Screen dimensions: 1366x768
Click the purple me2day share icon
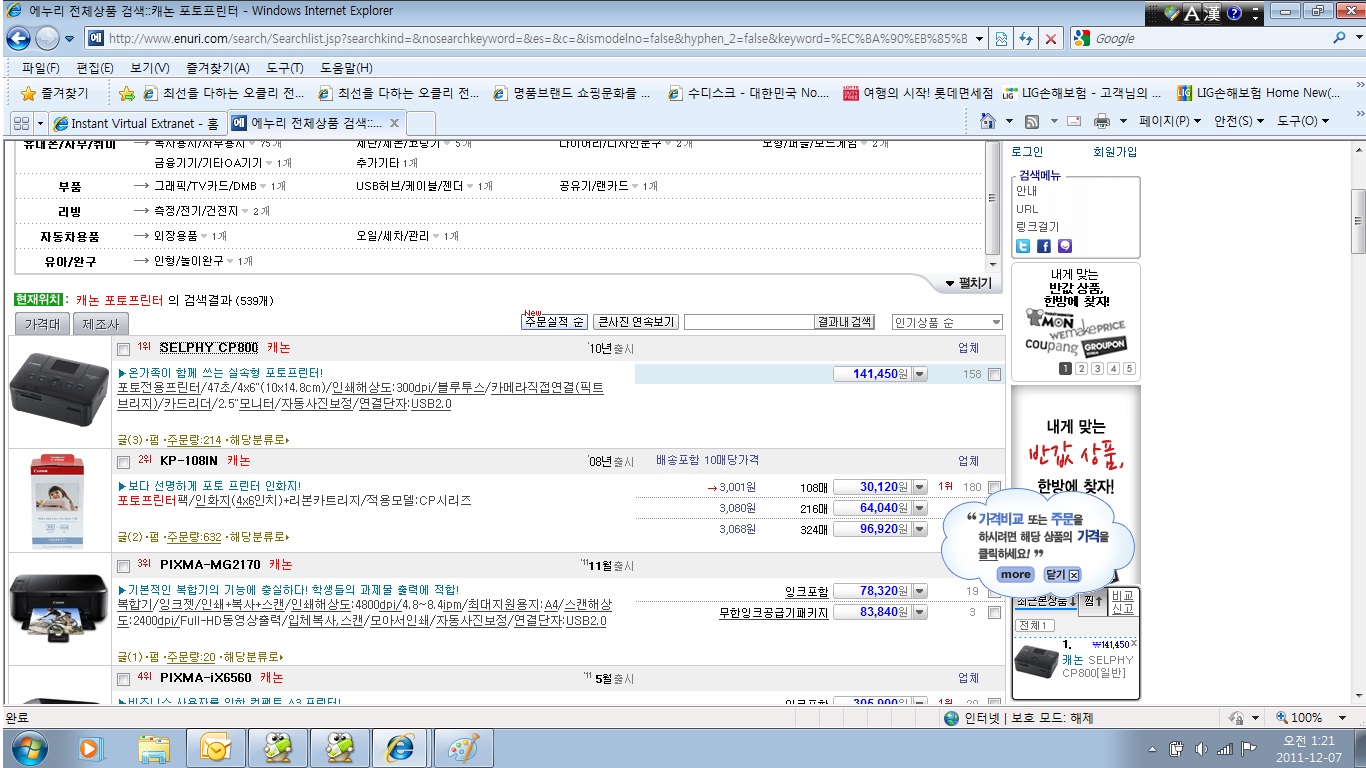(x=1064, y=246)
